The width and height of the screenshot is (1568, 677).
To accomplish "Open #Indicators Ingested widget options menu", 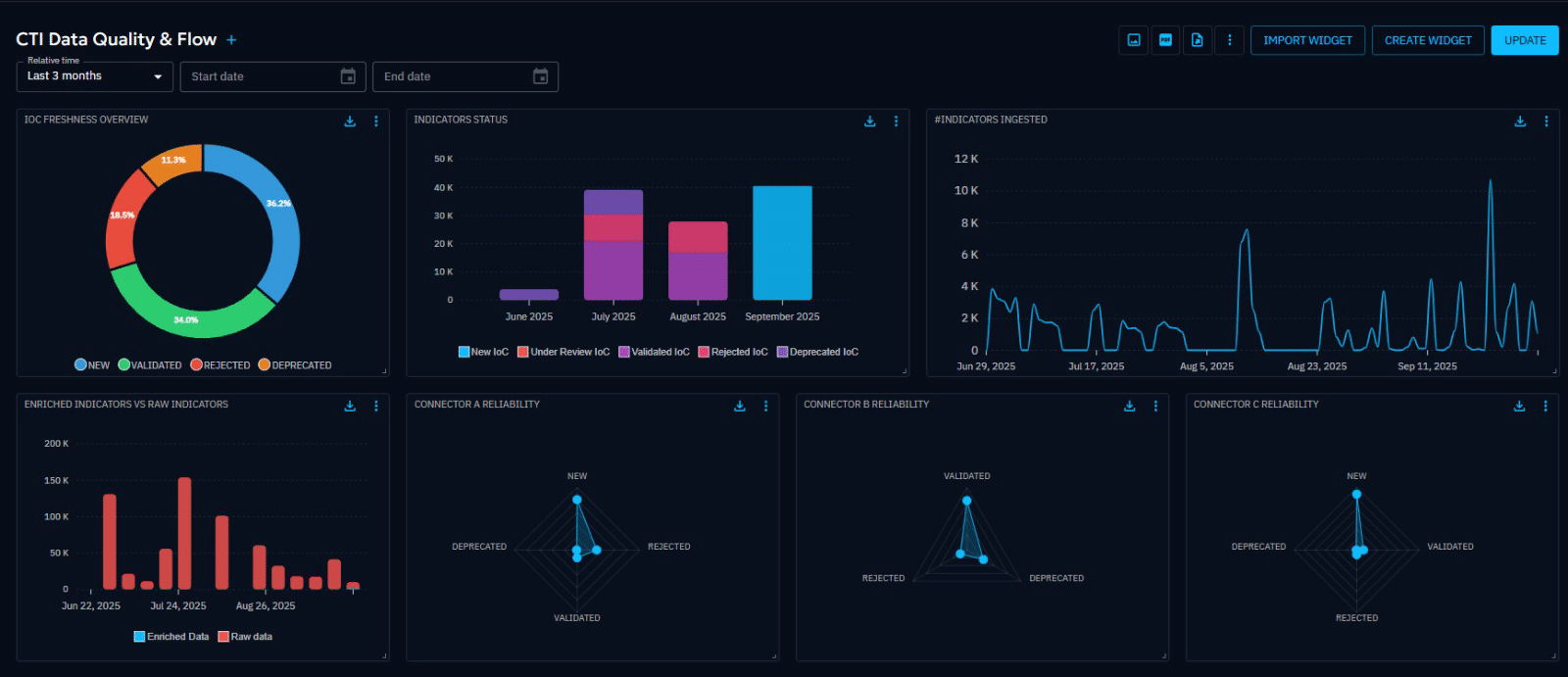I will (1546, 121).
